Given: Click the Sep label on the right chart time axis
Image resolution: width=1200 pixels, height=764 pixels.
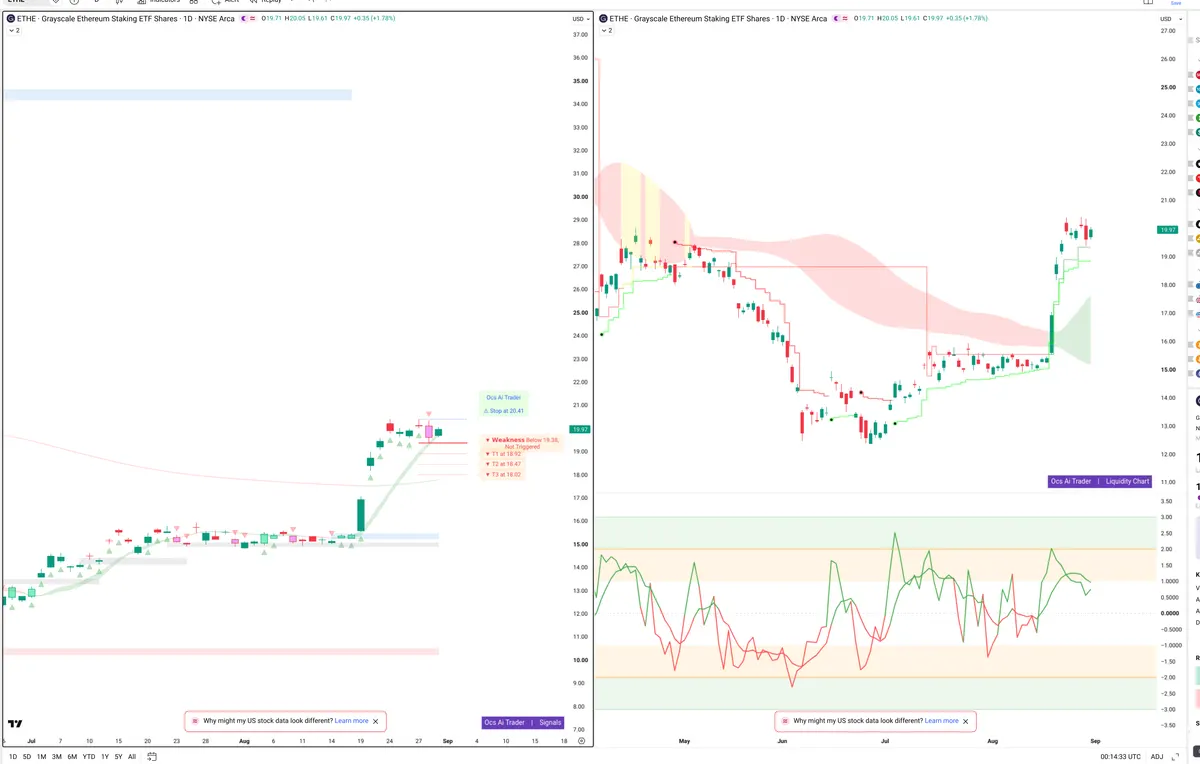Looking at the screenshot, I should pos(1095,741).
